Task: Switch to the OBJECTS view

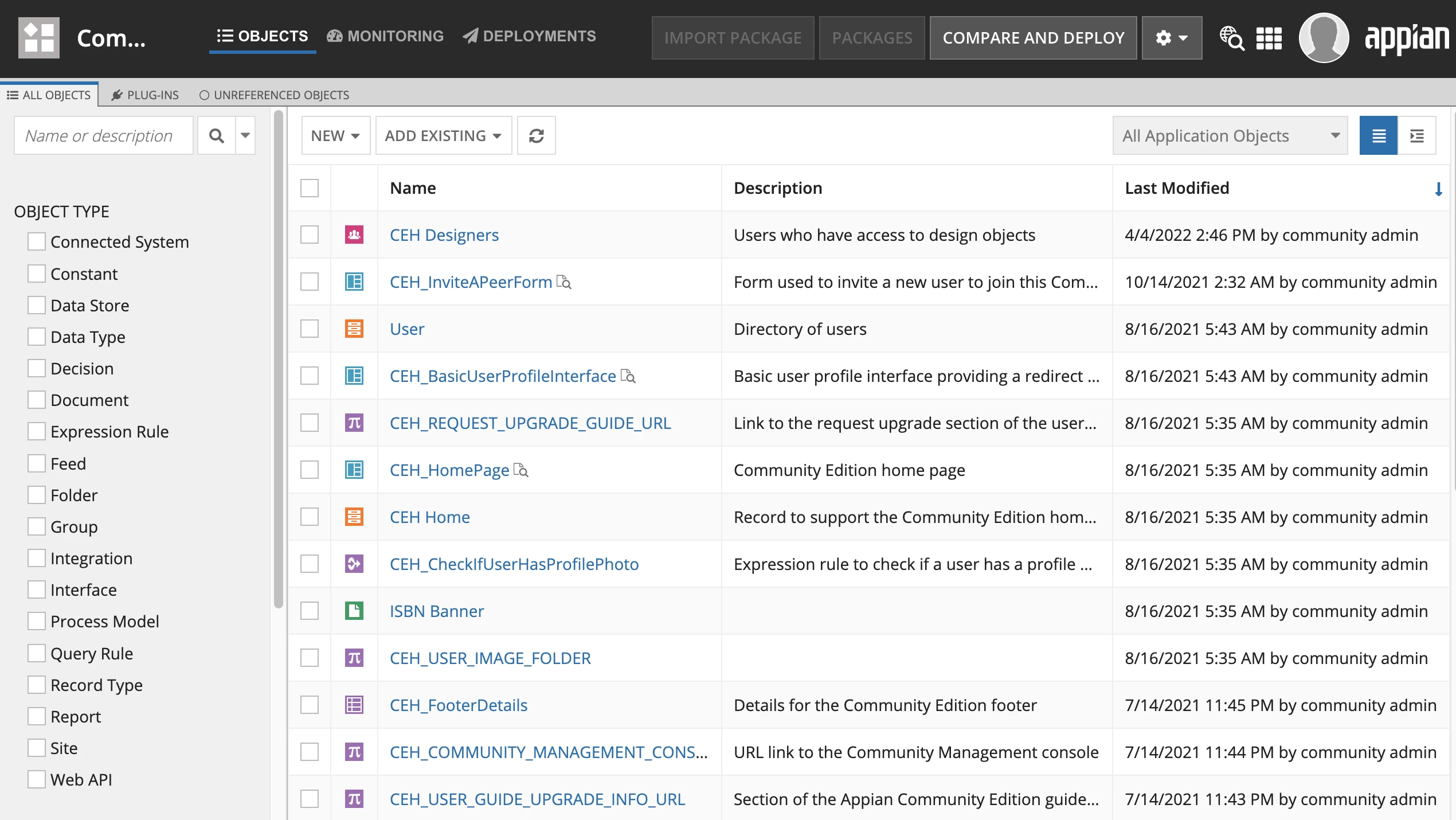Action: click(263, 36)
